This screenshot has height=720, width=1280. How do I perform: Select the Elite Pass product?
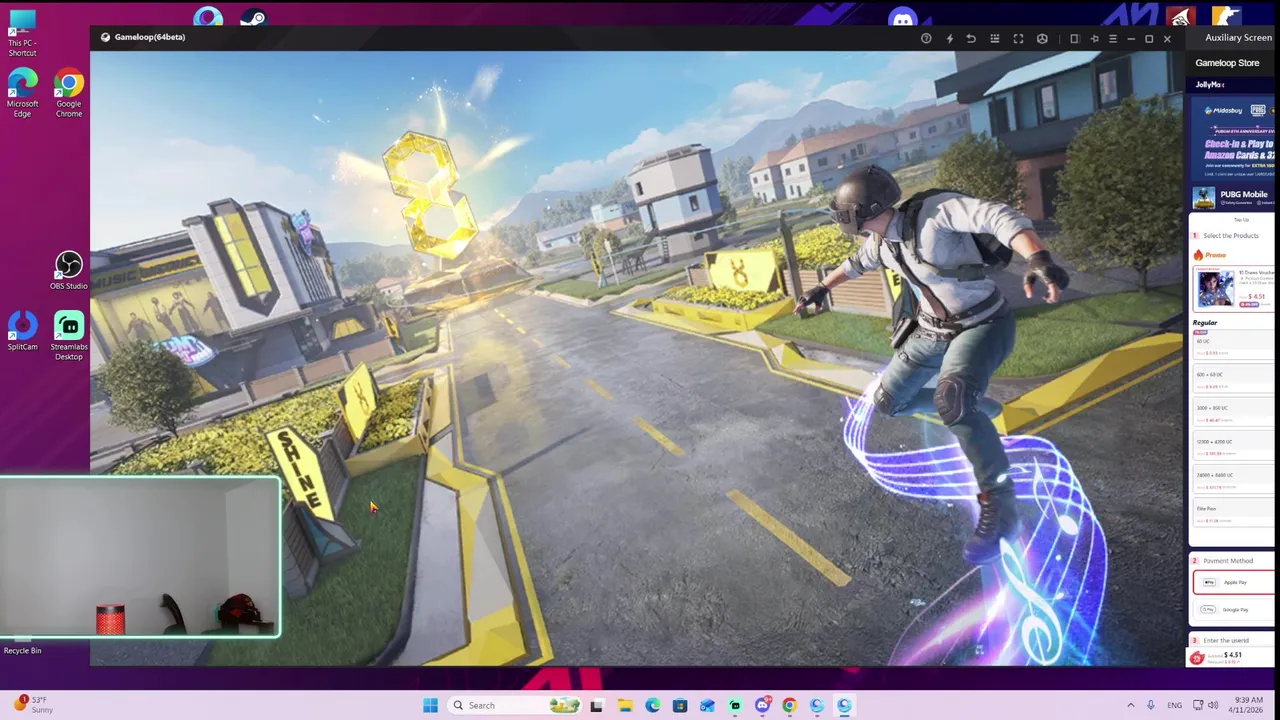coord(1232,514)
